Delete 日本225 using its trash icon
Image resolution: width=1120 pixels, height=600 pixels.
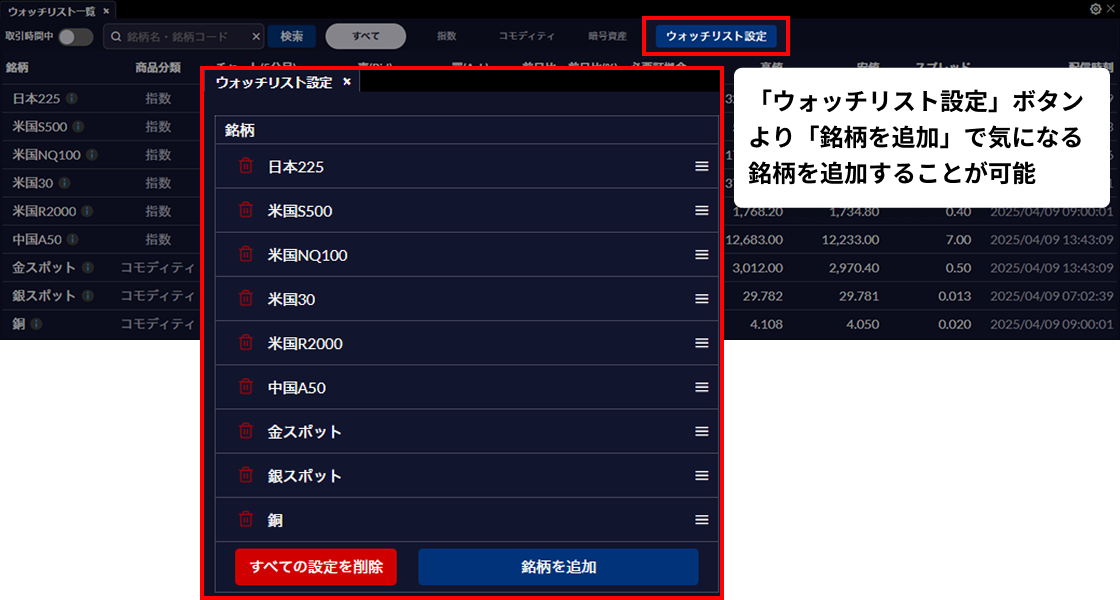pyautogui.click(x=245, y=167)
